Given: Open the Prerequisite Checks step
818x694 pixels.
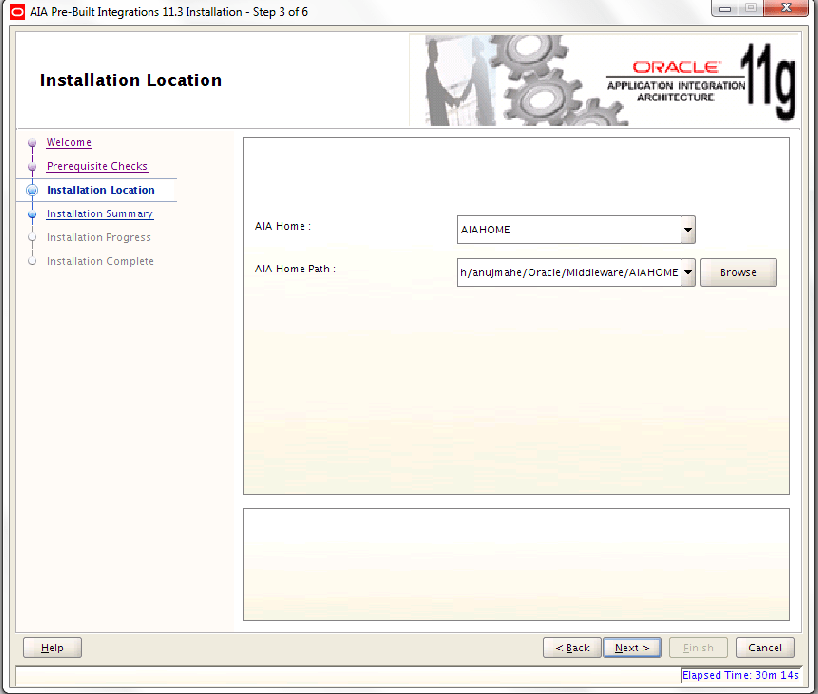Looking at the screenshot, I should point(97,166).
